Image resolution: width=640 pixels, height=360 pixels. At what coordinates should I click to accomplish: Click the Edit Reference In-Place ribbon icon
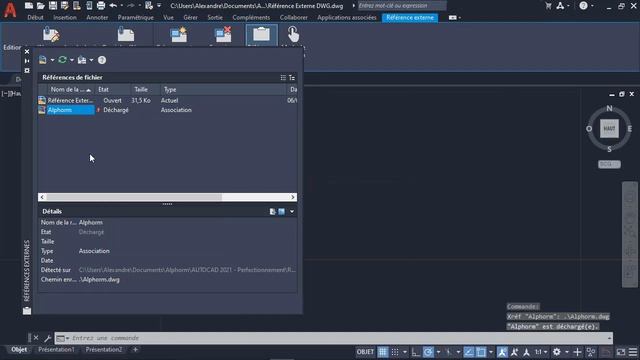click(51, 35)
